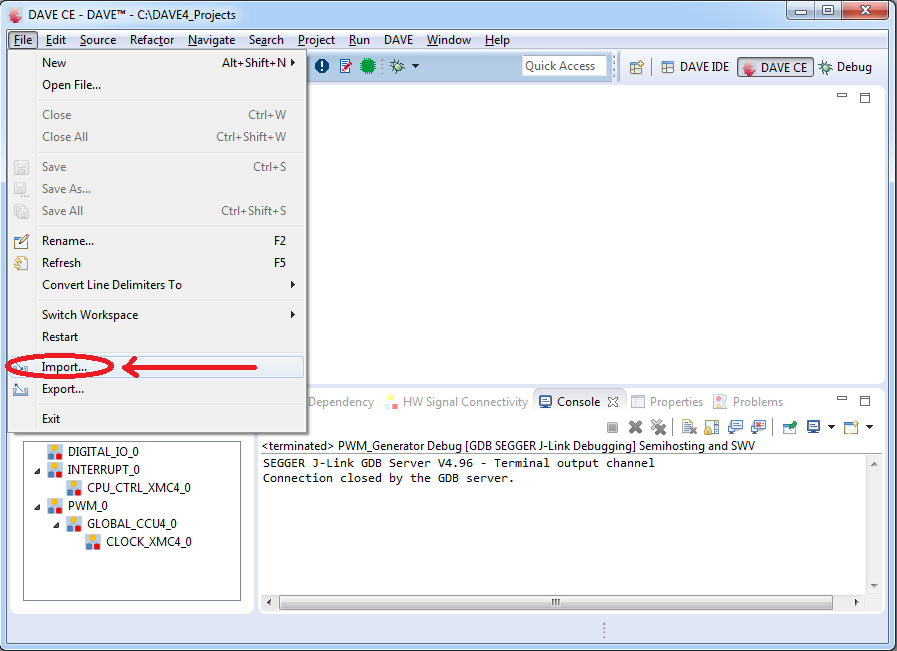Toggle show console on standard error change
Viewport: 897px width, 651px height.
tap(759, 427)
